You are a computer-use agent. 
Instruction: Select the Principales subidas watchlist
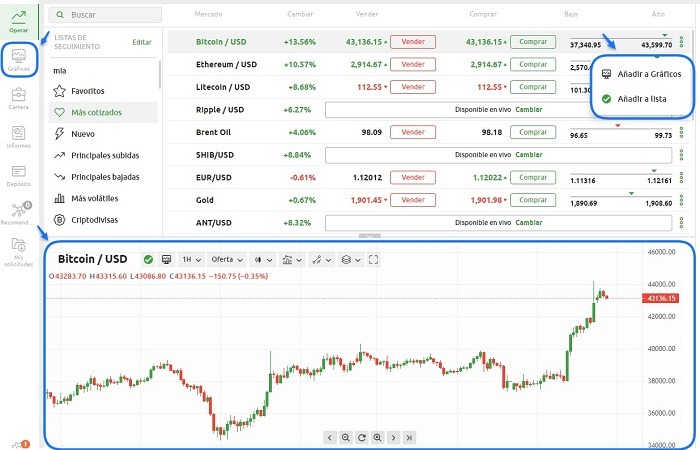[103, 155]
